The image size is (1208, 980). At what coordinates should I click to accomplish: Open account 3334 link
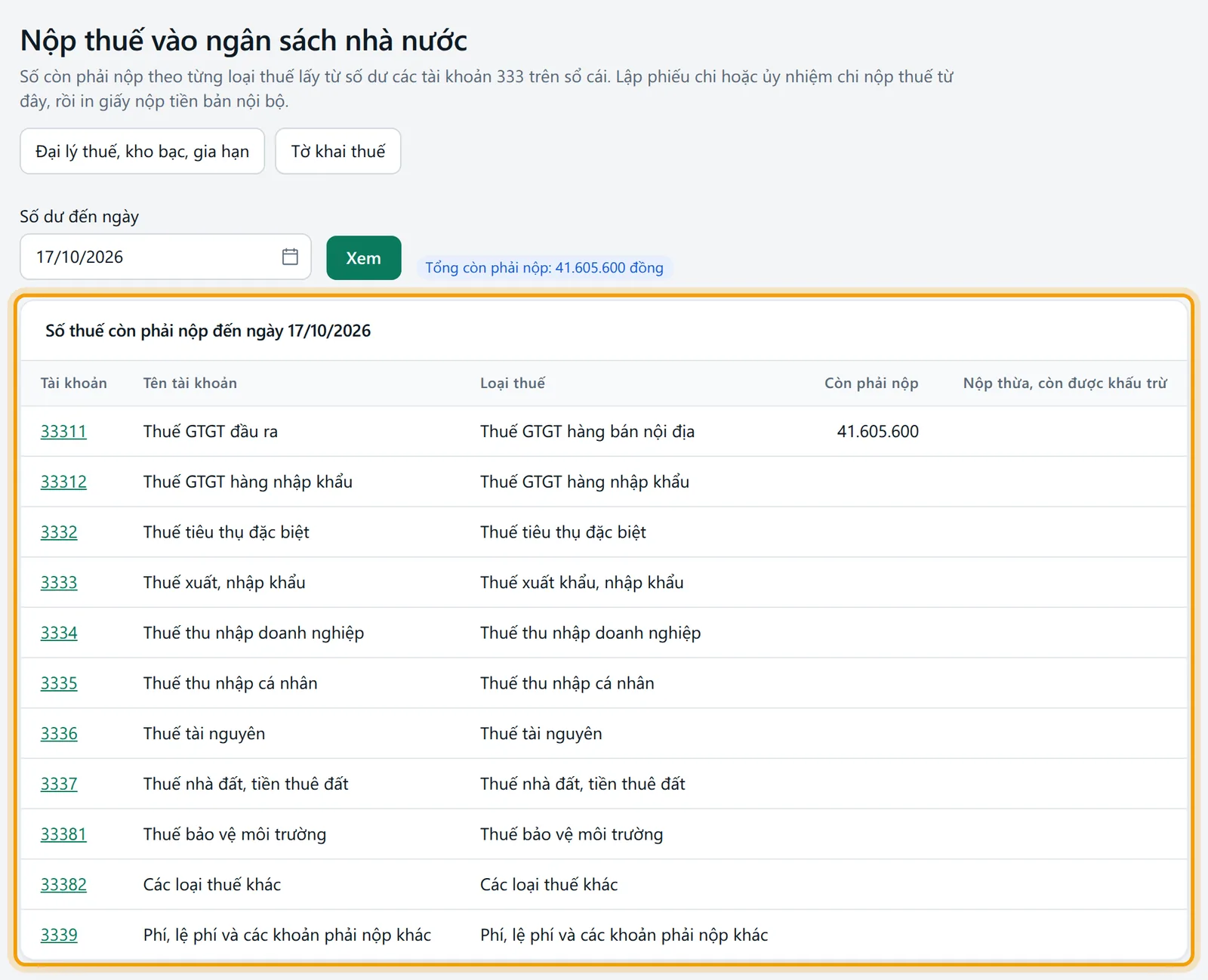coord(59,633)
